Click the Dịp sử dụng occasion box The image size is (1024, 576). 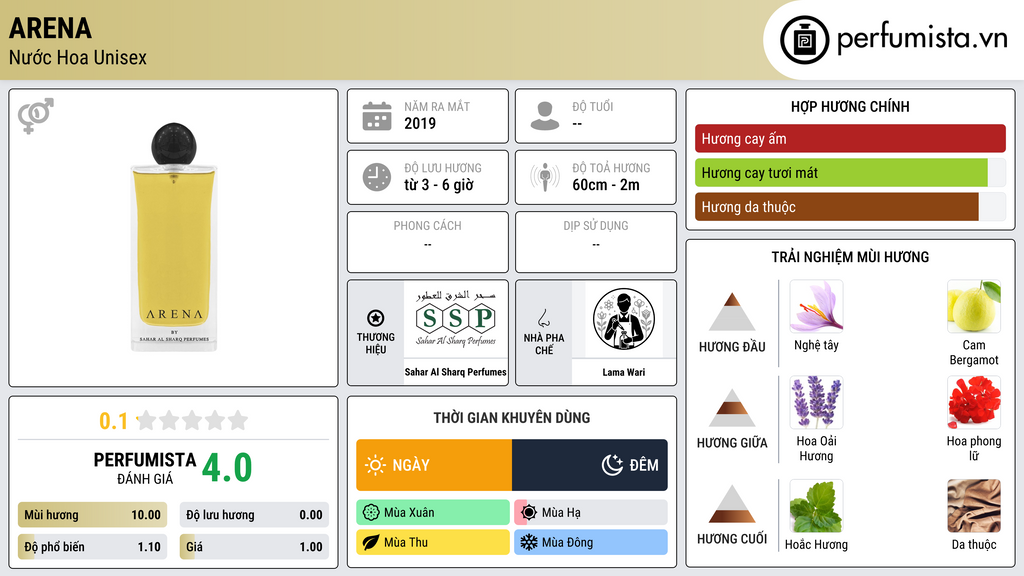tap(596, 242)
